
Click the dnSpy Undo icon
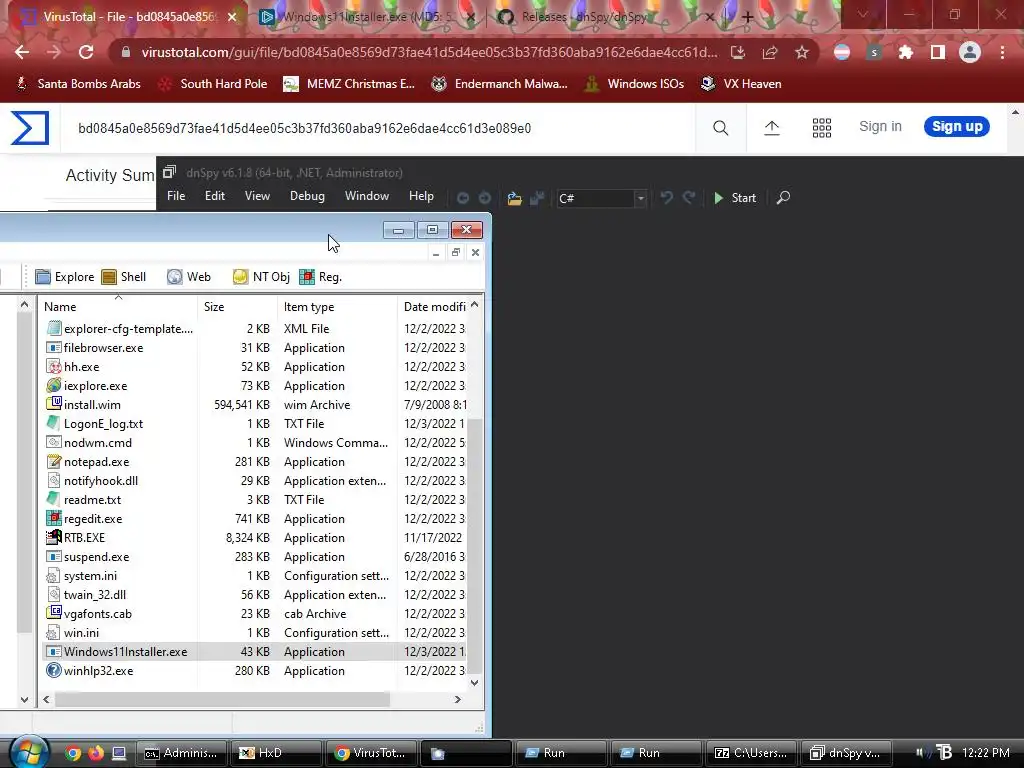[x=666, y=197]
